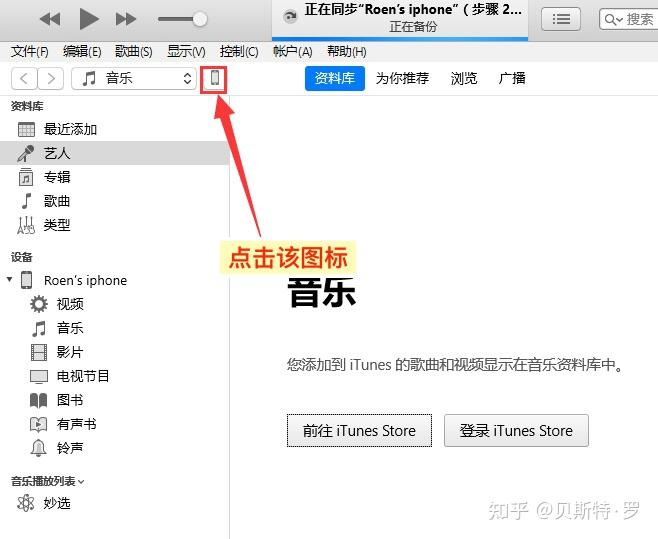Open the 帮助(H) menu
This screenshot has width=658, height=539.
coord(347,52)
